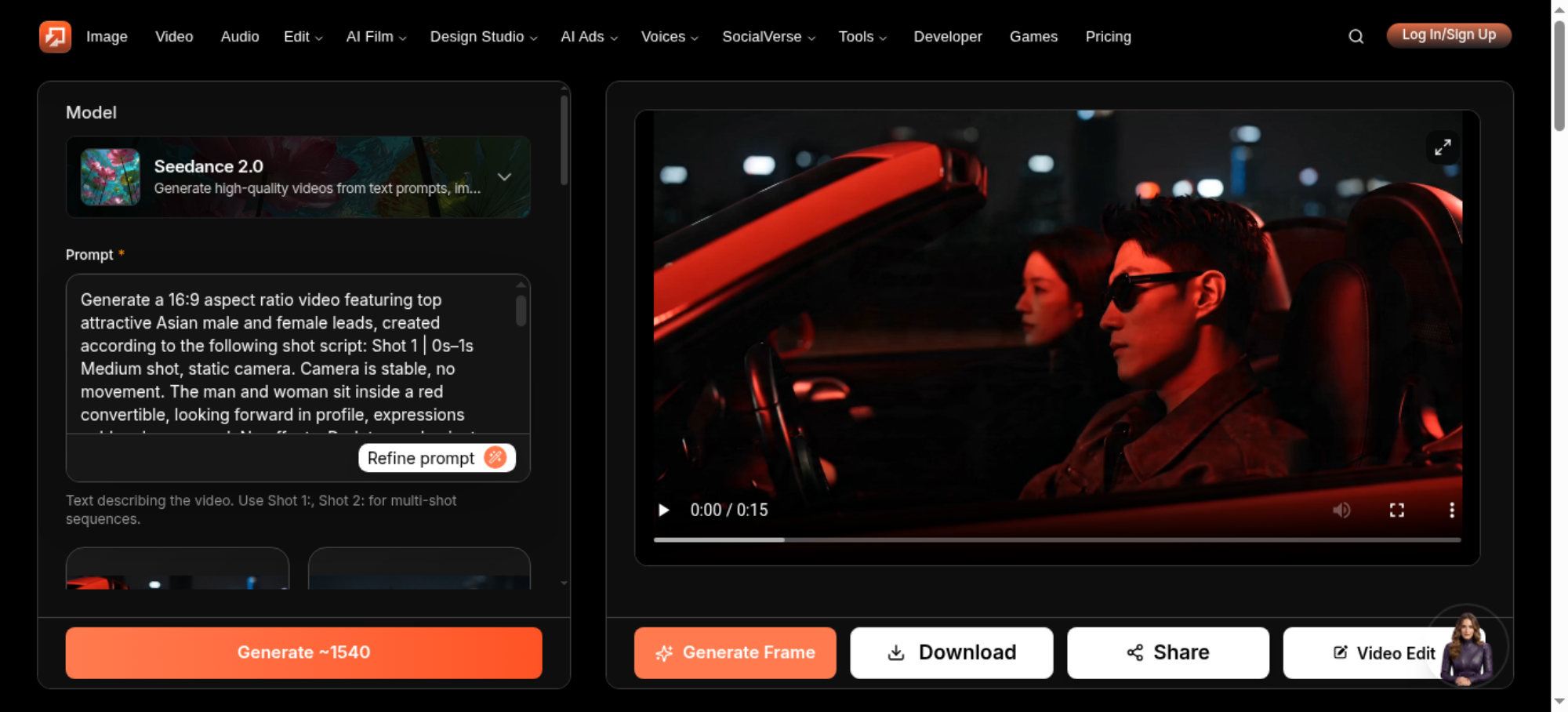Click the orange site logo icon

tap(55, 36)
